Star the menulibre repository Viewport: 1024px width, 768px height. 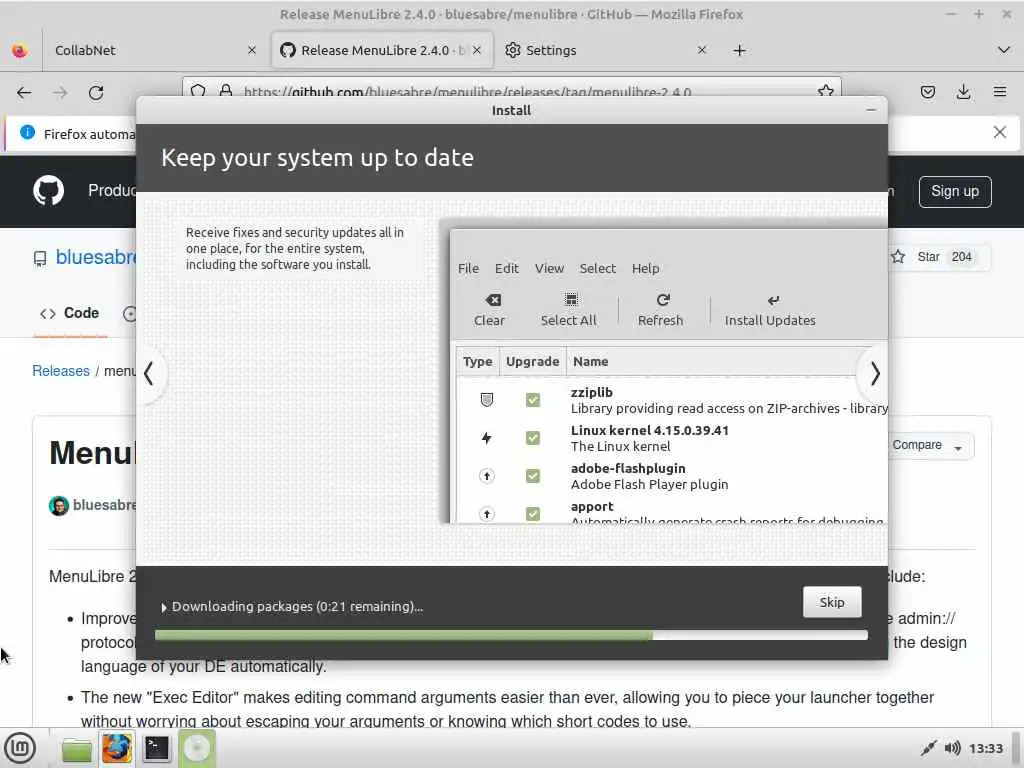[916, 257]
